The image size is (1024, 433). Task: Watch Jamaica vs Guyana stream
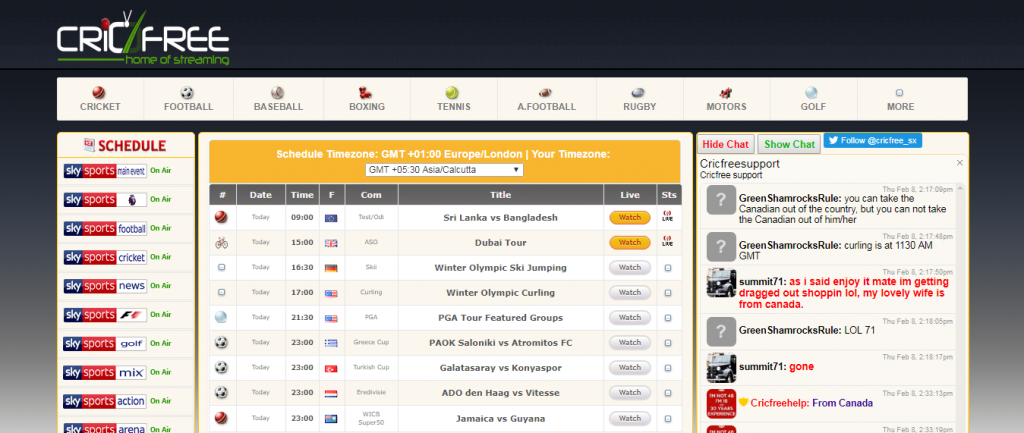630,418
